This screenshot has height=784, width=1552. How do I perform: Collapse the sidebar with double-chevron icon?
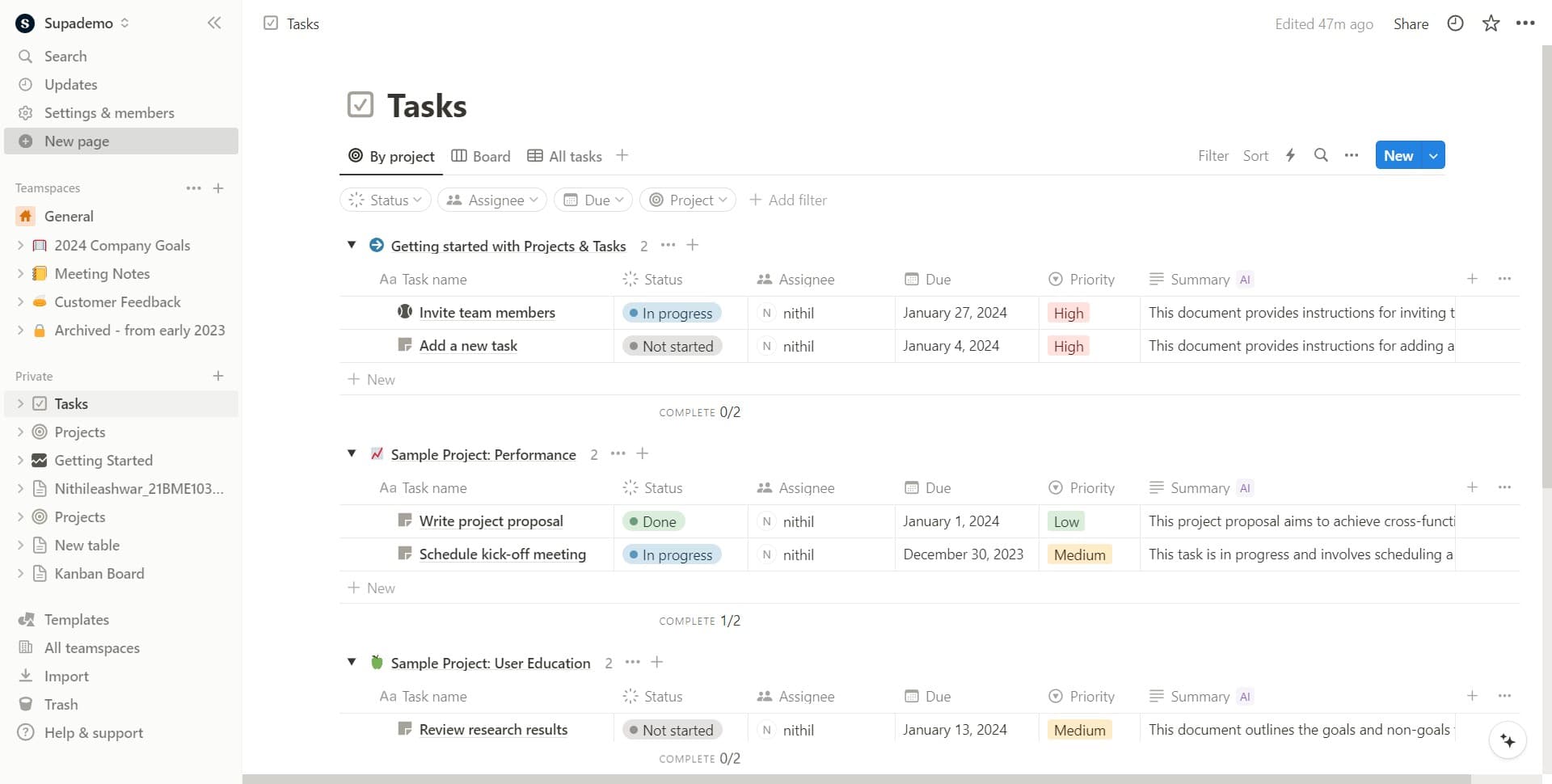click(214, 23)
